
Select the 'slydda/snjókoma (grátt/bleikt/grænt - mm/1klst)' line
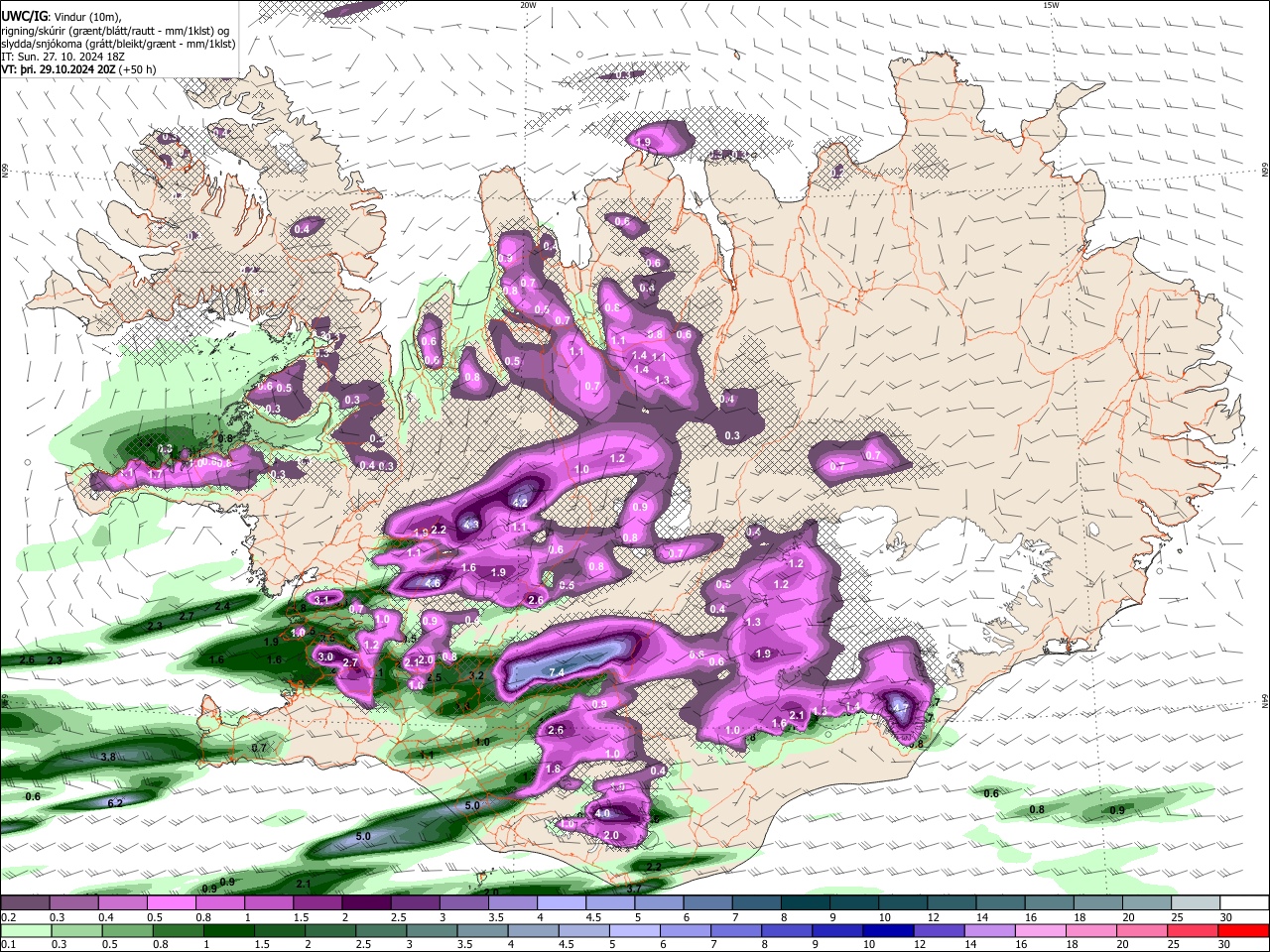click(x=118, y=44)
